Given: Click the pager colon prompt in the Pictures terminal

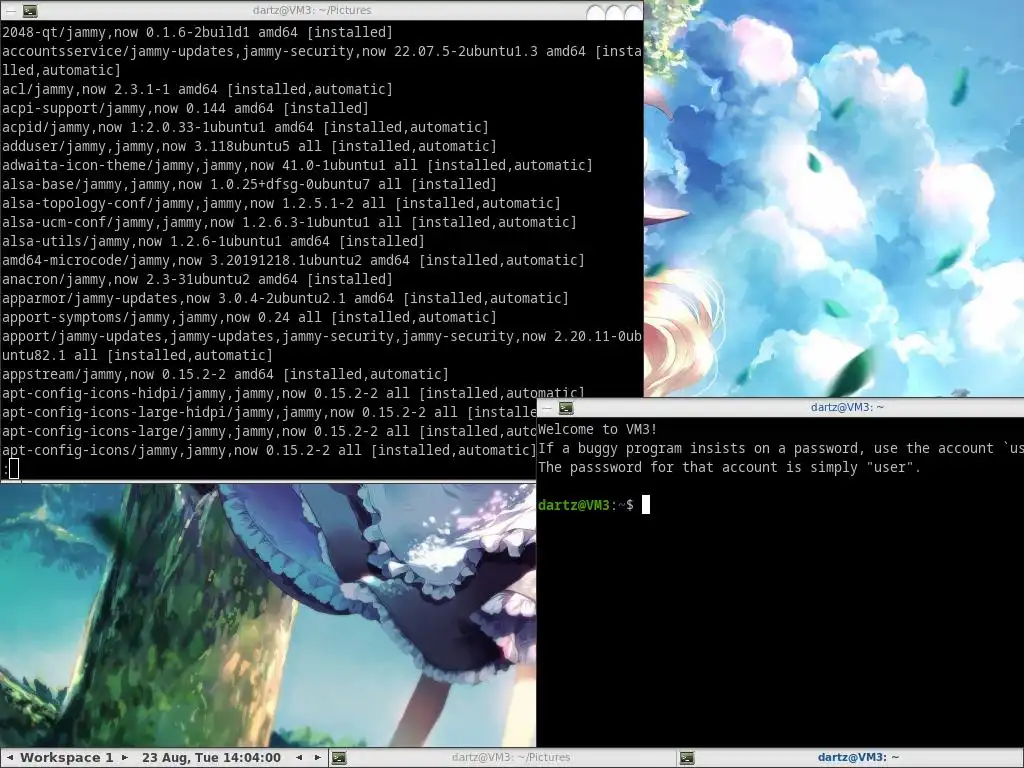Looking at the screenshot, I should tap(6, 469).
